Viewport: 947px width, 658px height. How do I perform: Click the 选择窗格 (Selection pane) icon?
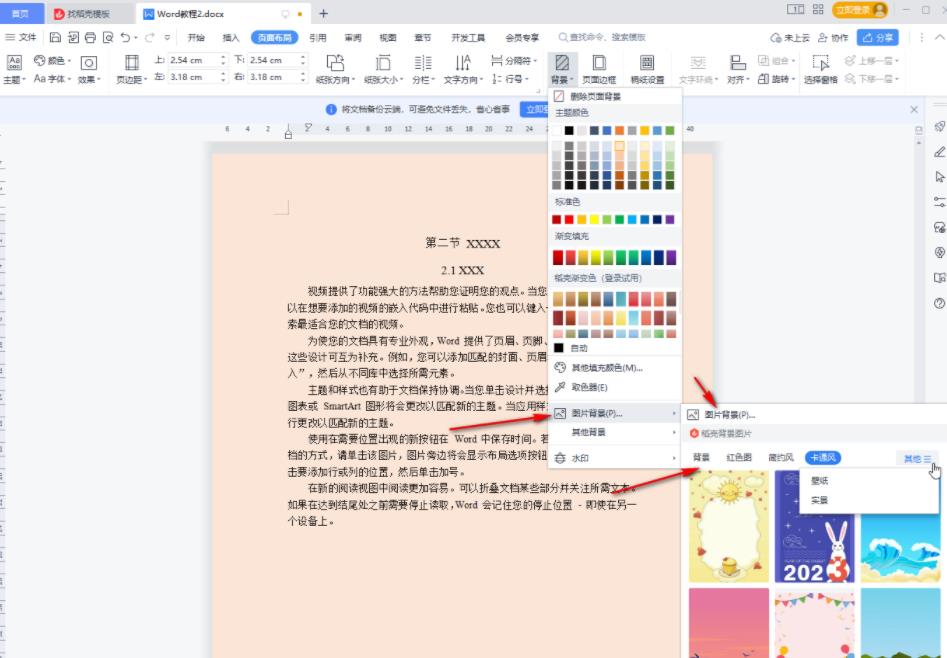click(x=820, y=66)
